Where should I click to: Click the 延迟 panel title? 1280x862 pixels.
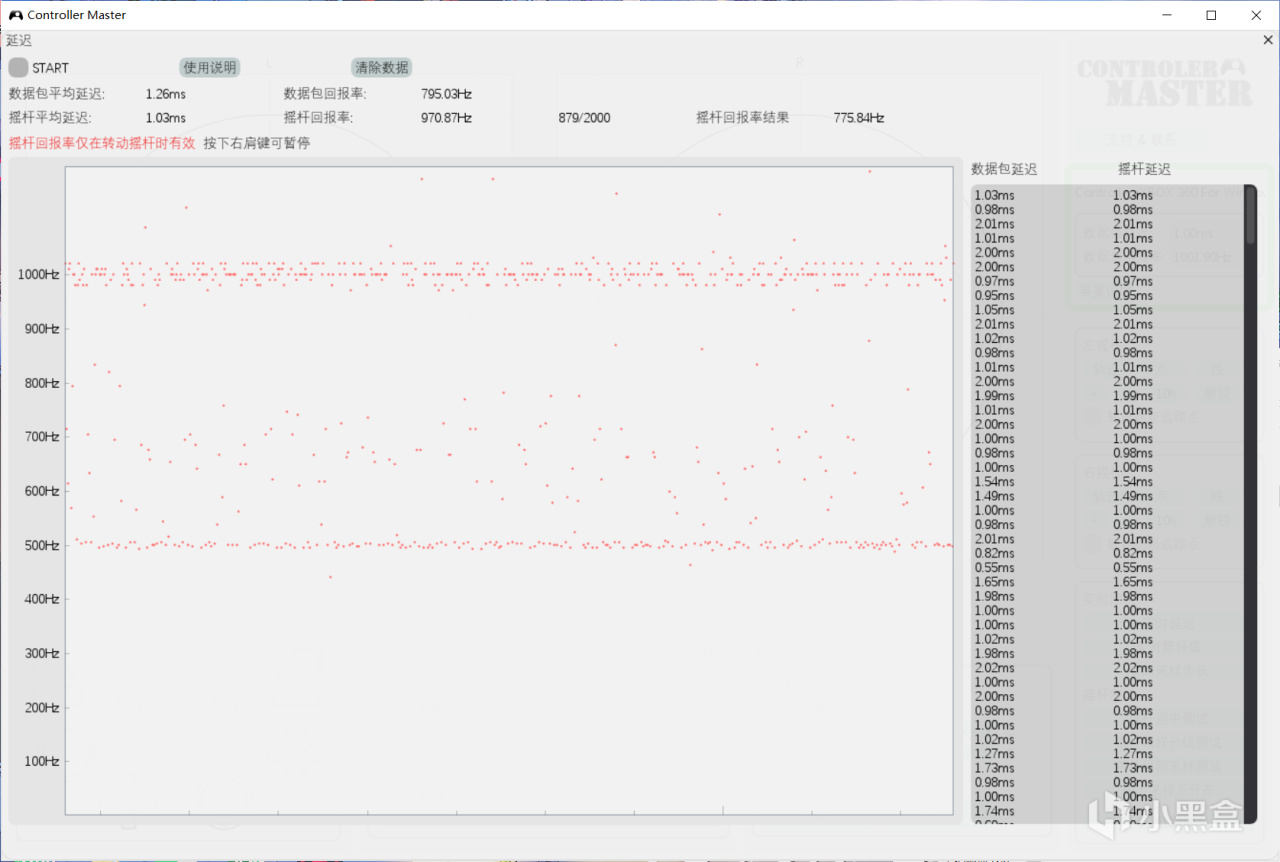pos(19,41)
